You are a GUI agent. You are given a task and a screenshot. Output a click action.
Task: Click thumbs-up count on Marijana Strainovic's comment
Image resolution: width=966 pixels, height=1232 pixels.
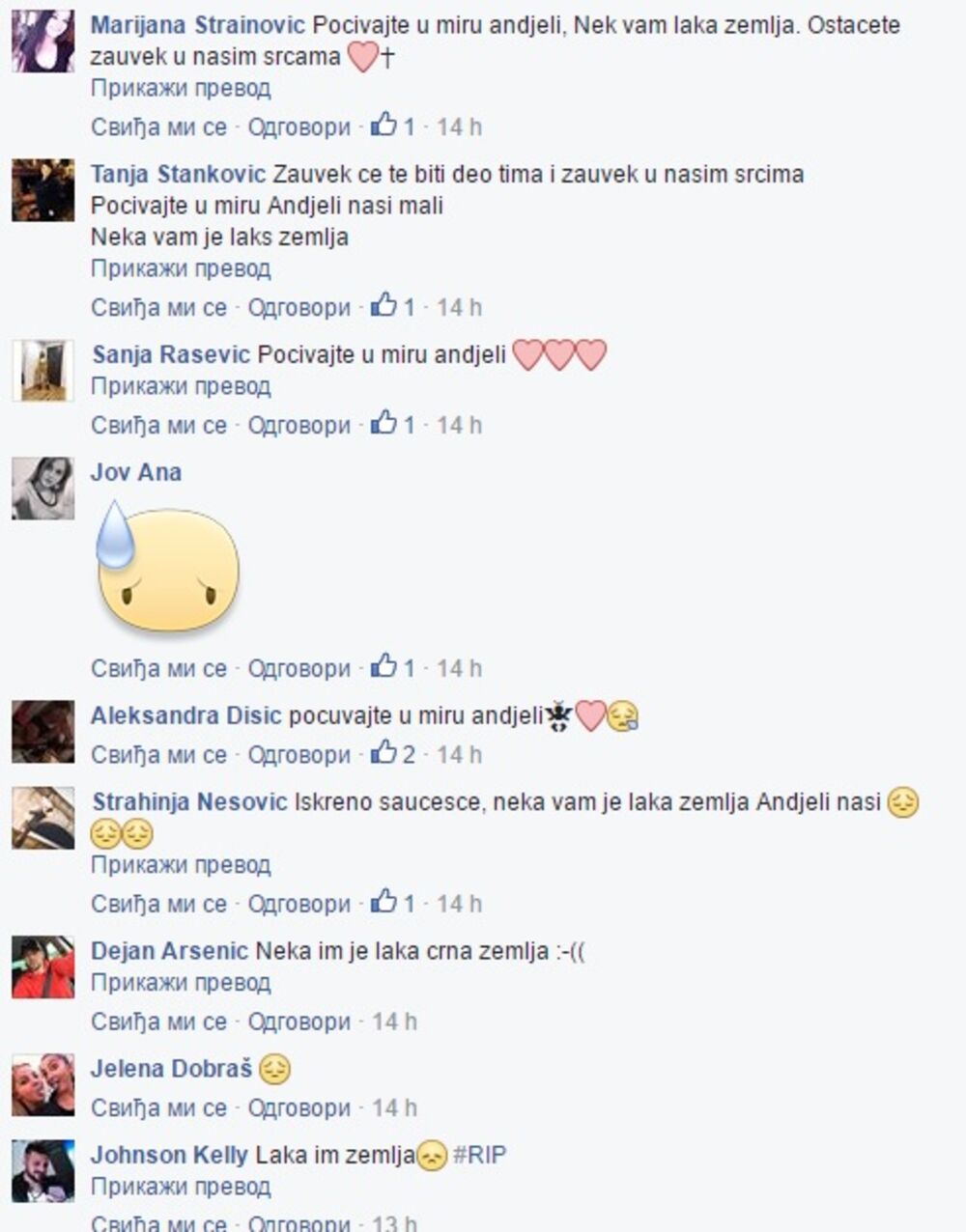tap(410, 126)
